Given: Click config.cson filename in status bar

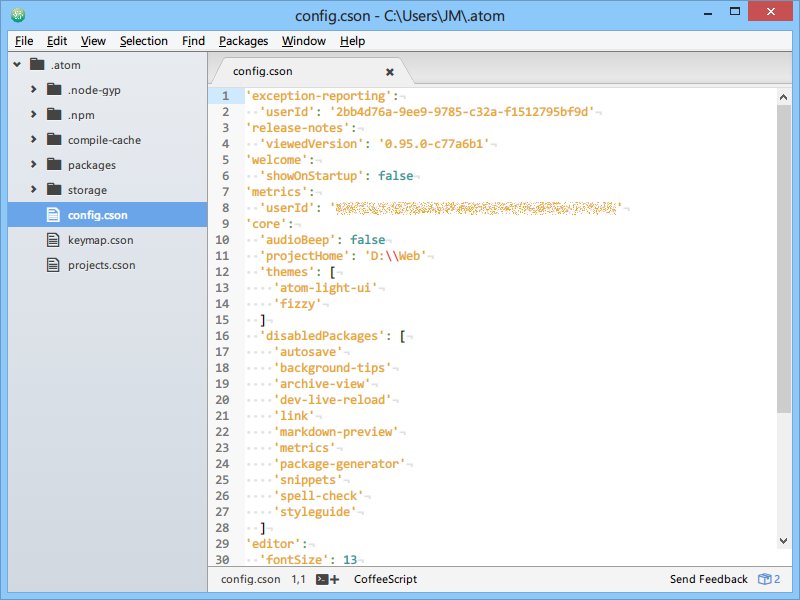Looking at the screenshot, I should click(251, 579).
